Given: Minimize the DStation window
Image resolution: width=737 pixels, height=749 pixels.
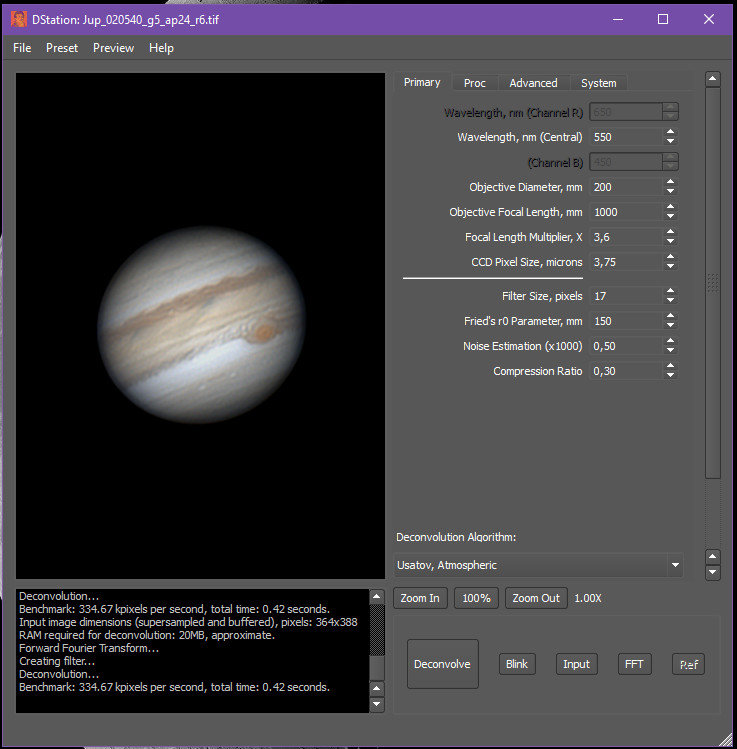Looking at the screenshot, I should [618, 19].
